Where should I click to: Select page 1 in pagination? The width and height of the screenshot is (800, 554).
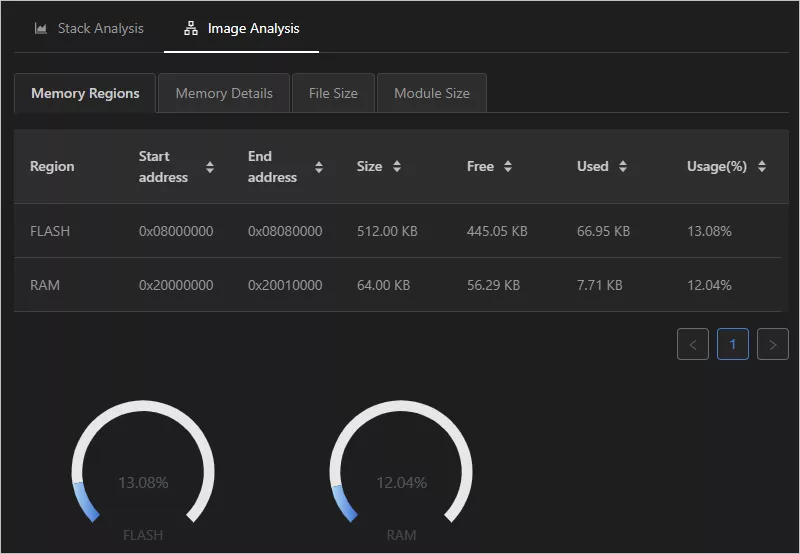[733, 344]
